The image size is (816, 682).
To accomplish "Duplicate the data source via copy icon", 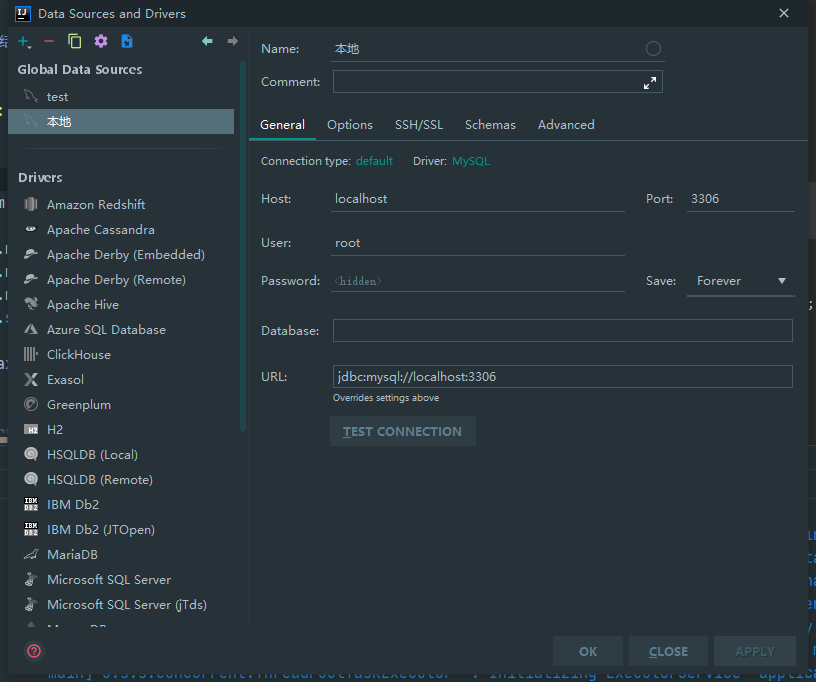I will (74, 41).
